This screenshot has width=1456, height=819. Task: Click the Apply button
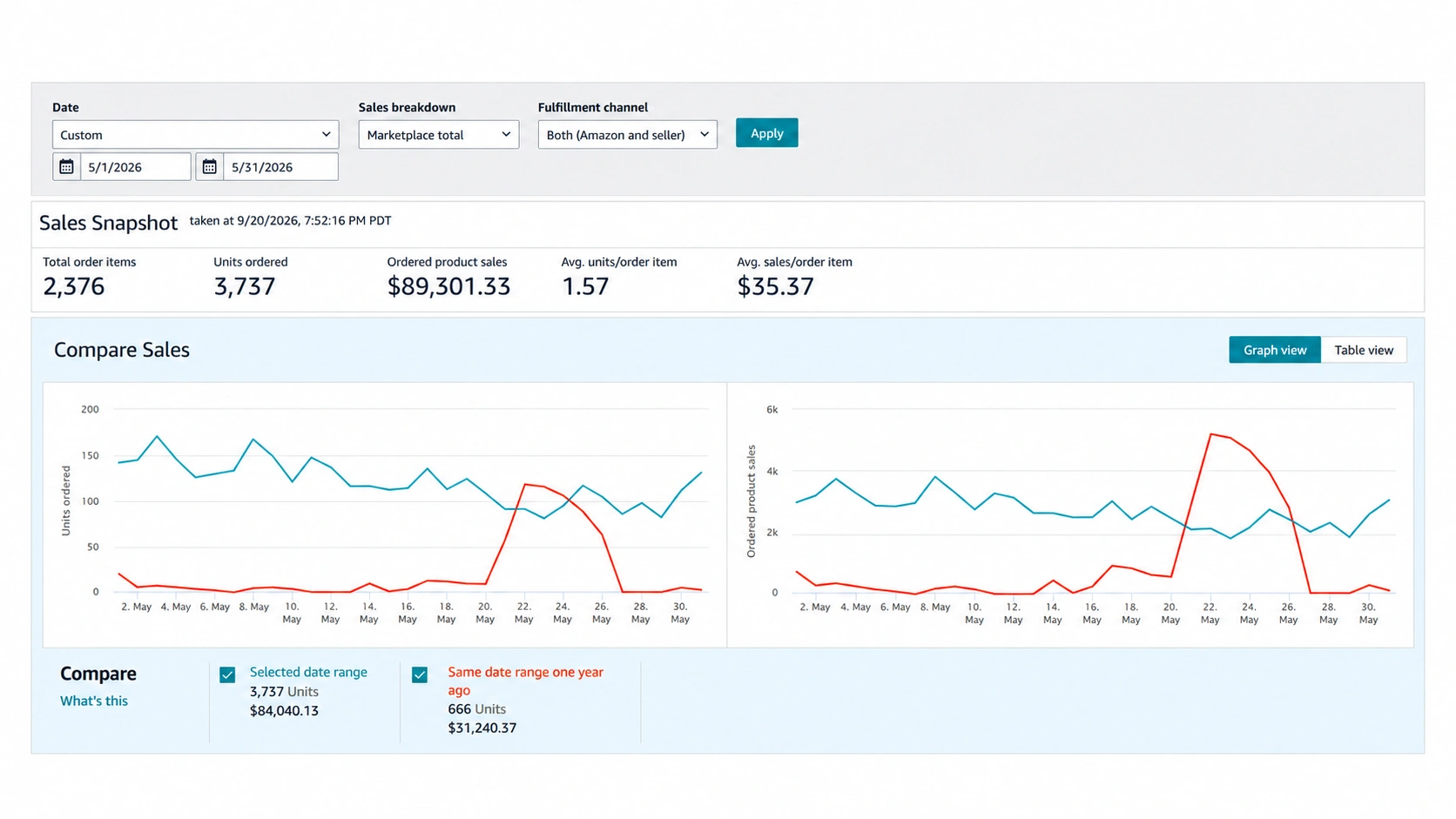point(766,133)
